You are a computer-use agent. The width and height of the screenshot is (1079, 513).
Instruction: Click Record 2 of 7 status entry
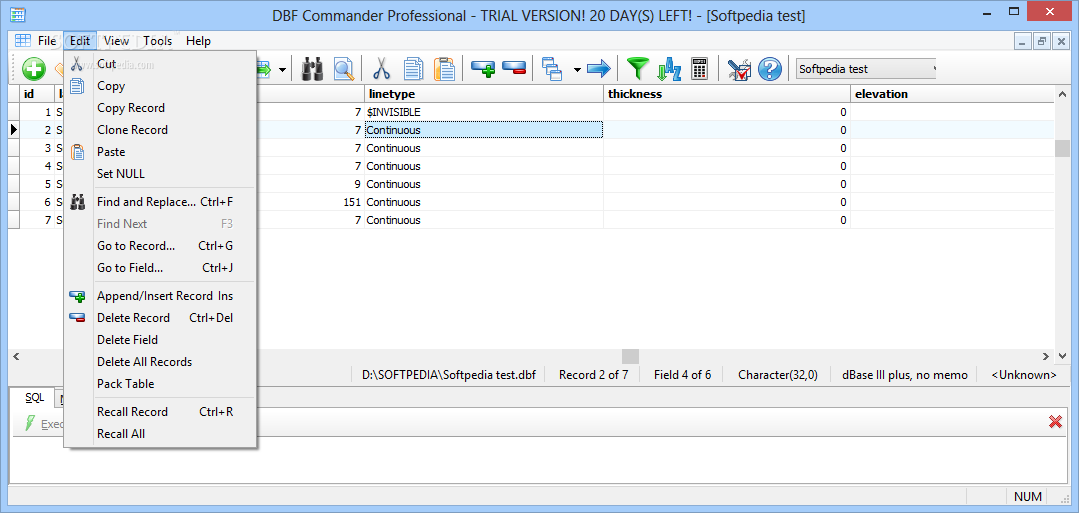(x=593, y=375)
